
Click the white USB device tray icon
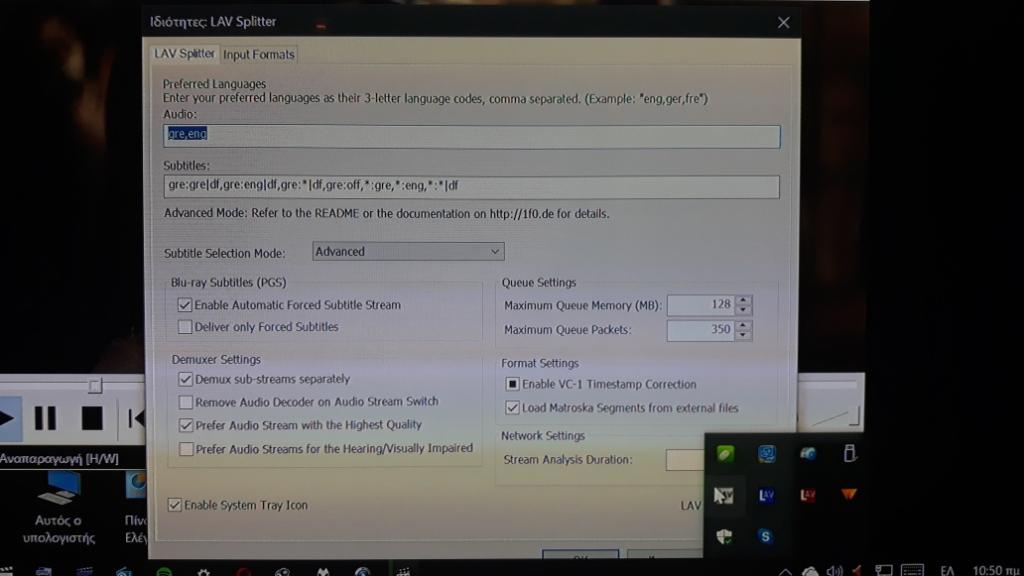click(x=849, y=453)
